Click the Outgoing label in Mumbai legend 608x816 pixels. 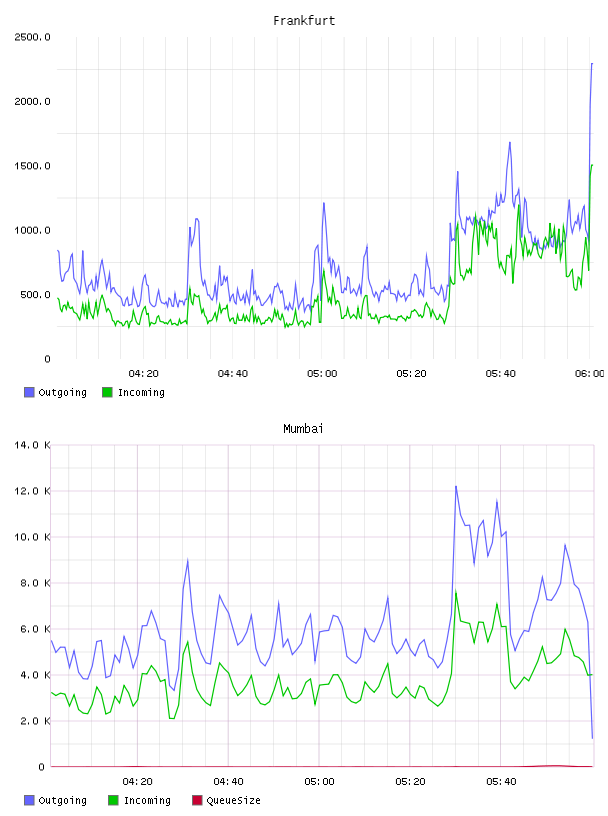tap(62, 801)
